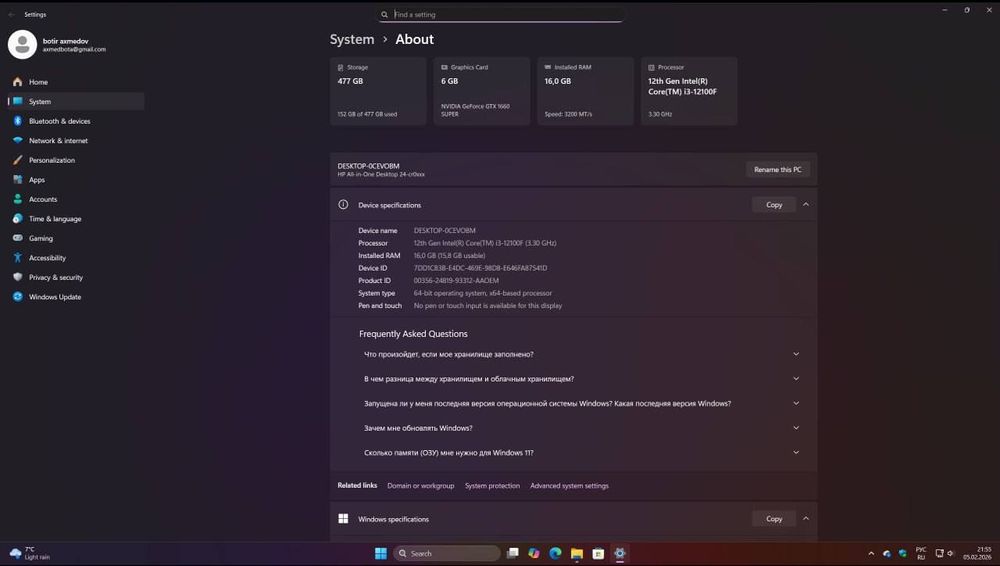Open File Explorer from the taskbar
Screen dimensions: 1000x566
(x=577, y=553)
